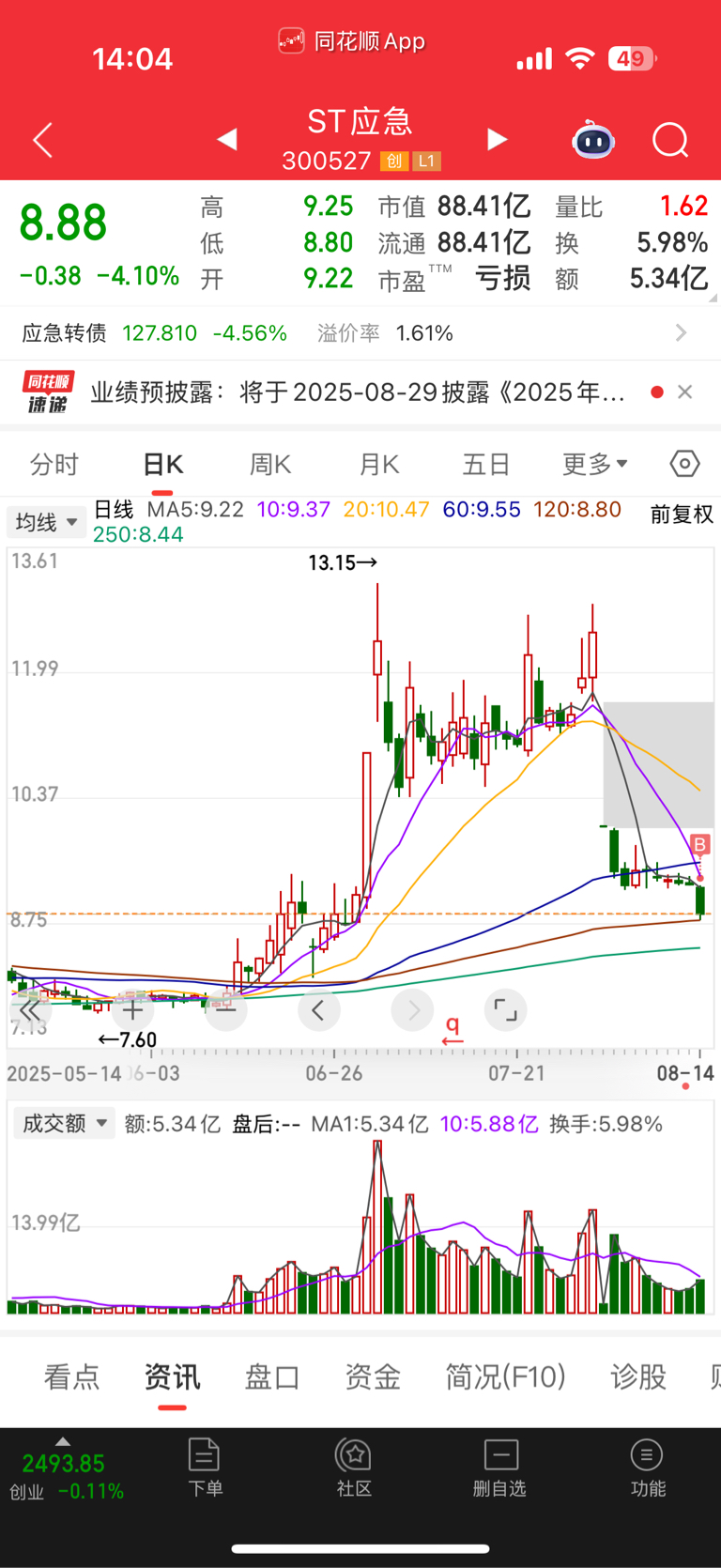Tap the 同花顺 App return pill

[x=352, y=41]
